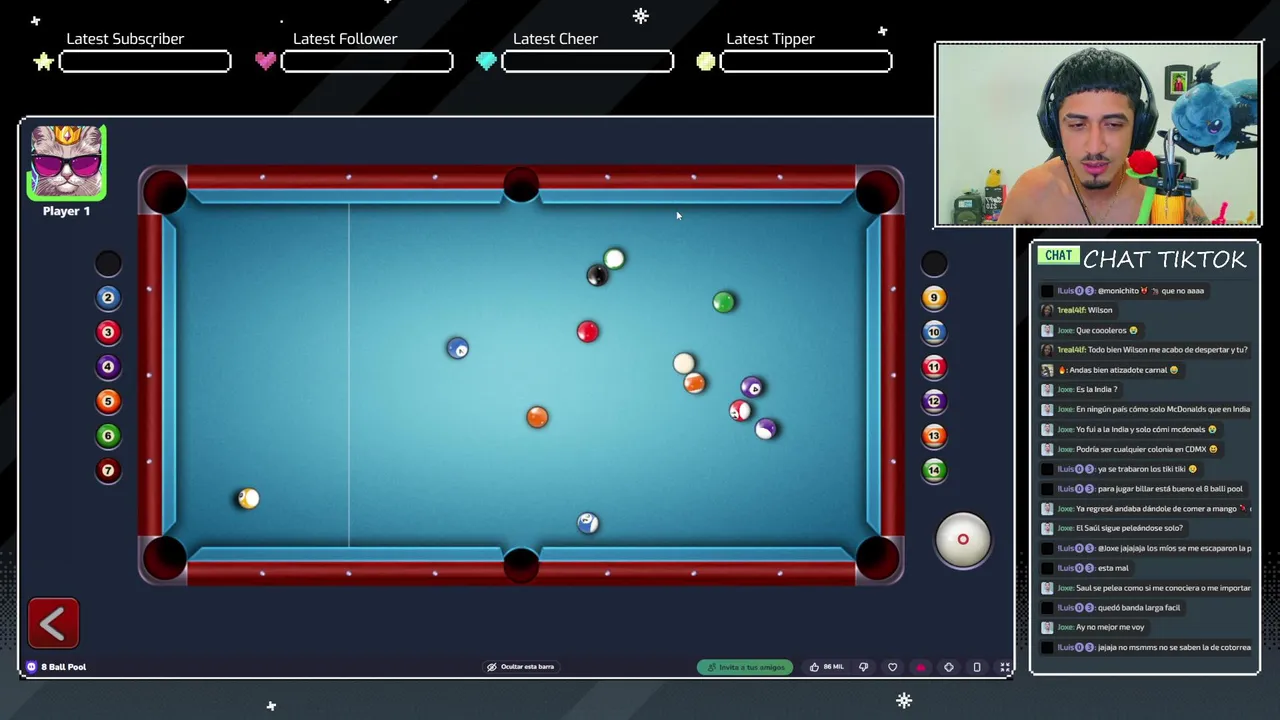The height and width of the screenshot is (720, 1280).
Task: Click 'Invita a tus amigos' button
Action: click(745, 667)
